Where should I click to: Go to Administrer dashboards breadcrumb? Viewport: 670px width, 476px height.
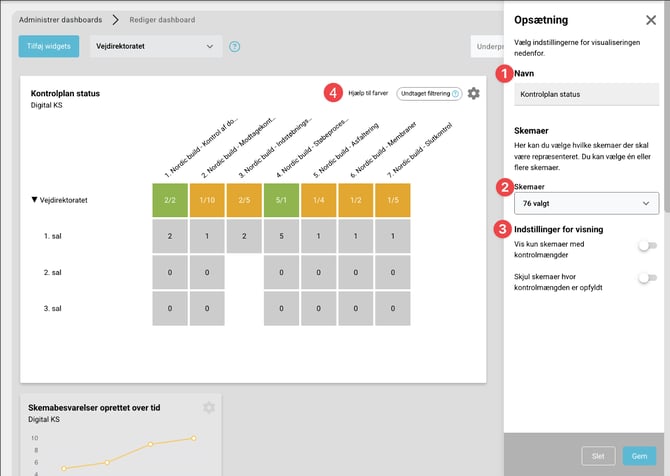(x=60, y=19)
